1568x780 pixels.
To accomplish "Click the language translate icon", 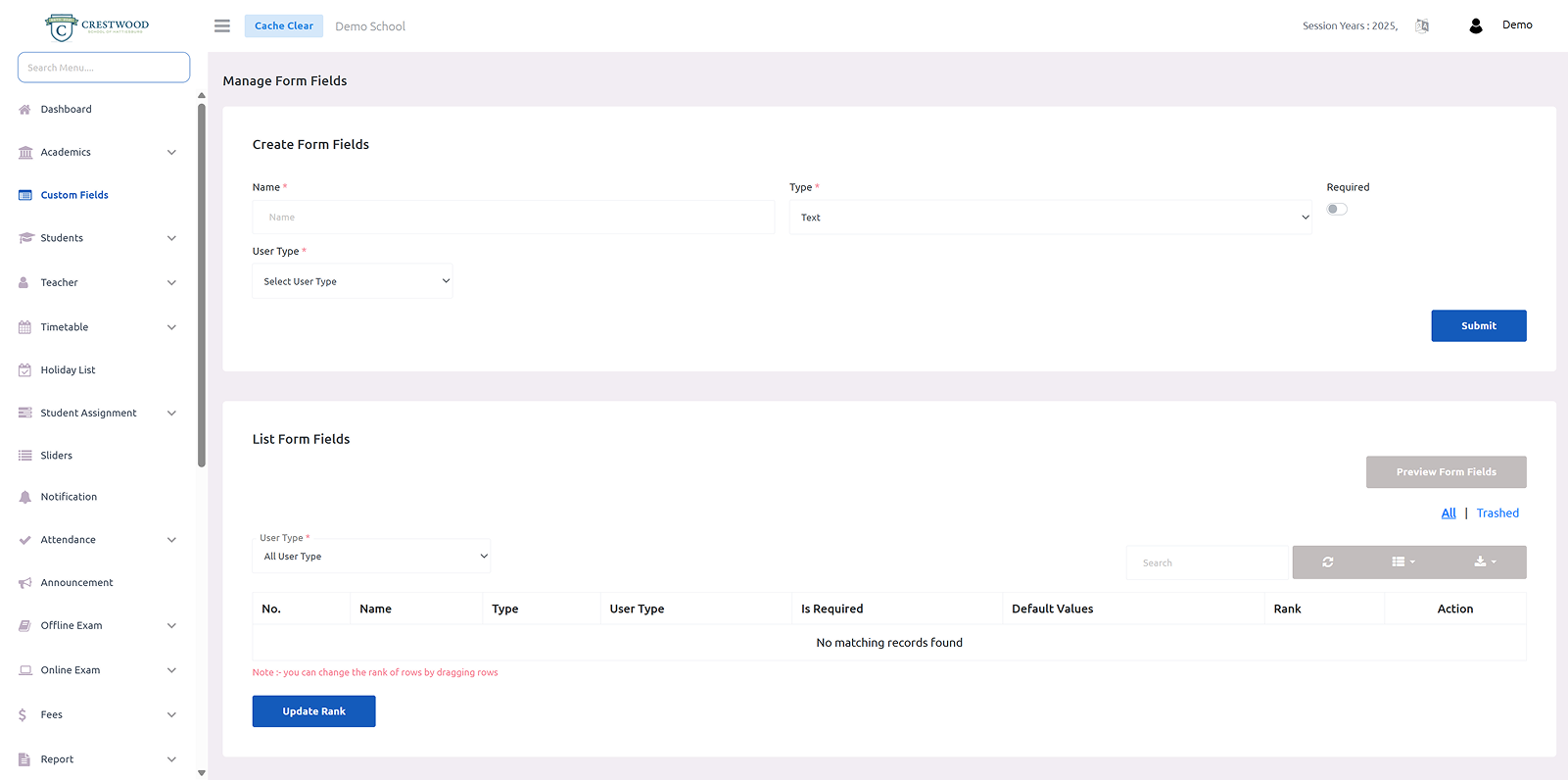I will [1421, 26].
